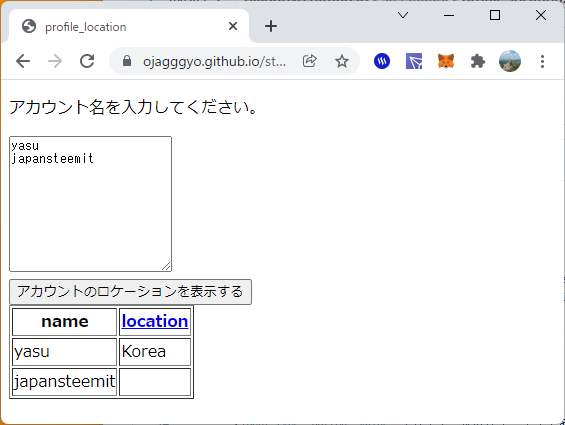Select the yasu table cell

[x=64, y=351]
